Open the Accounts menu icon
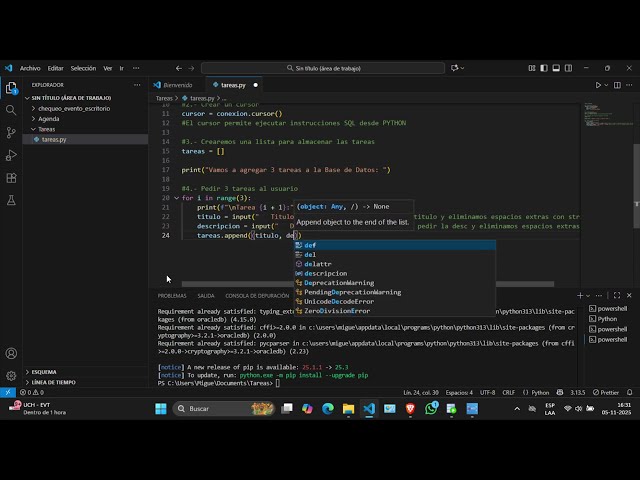The width and height of the screenshot is (640, 480). [x=11, y=353]
